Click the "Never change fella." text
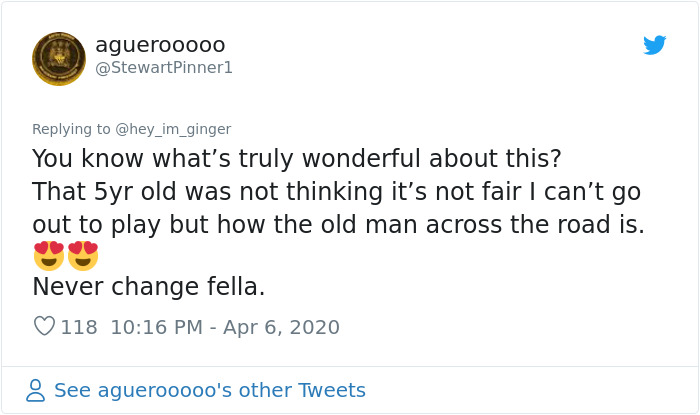This screenshot has width=700, height=415. [x=148, y=287]
